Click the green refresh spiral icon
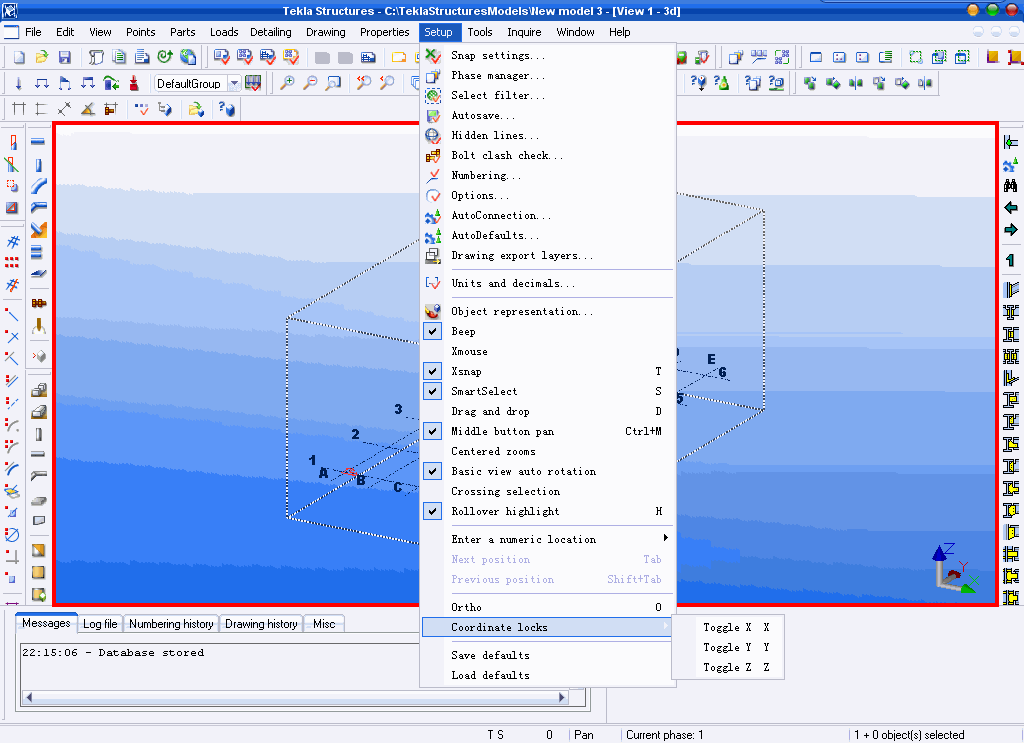Screen dimensions: 1024x743 pos(165,57)
